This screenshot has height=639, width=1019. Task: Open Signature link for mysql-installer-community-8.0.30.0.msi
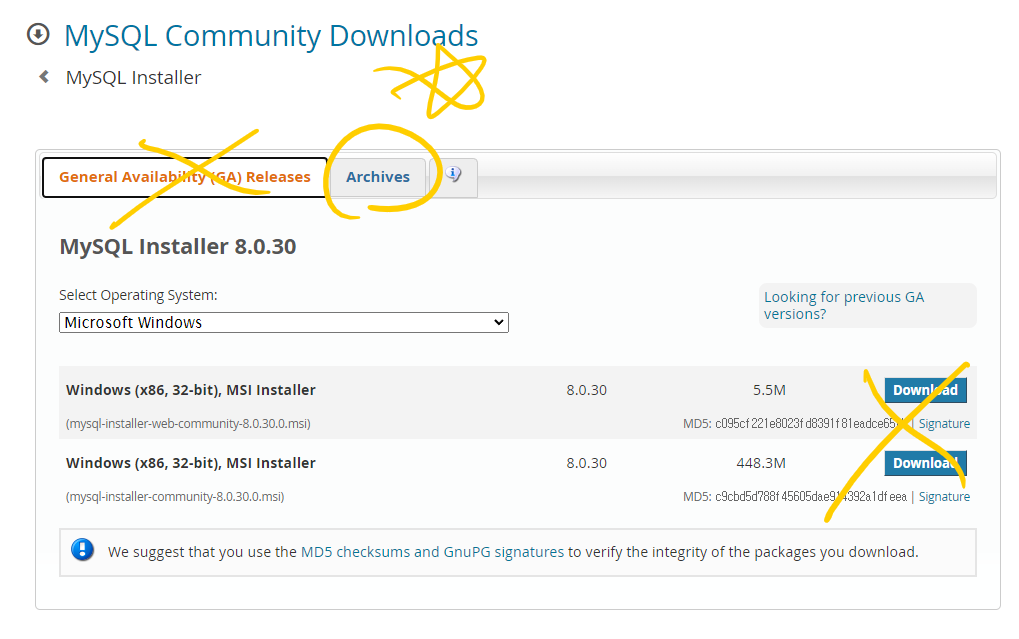click(x=944, y=497)
